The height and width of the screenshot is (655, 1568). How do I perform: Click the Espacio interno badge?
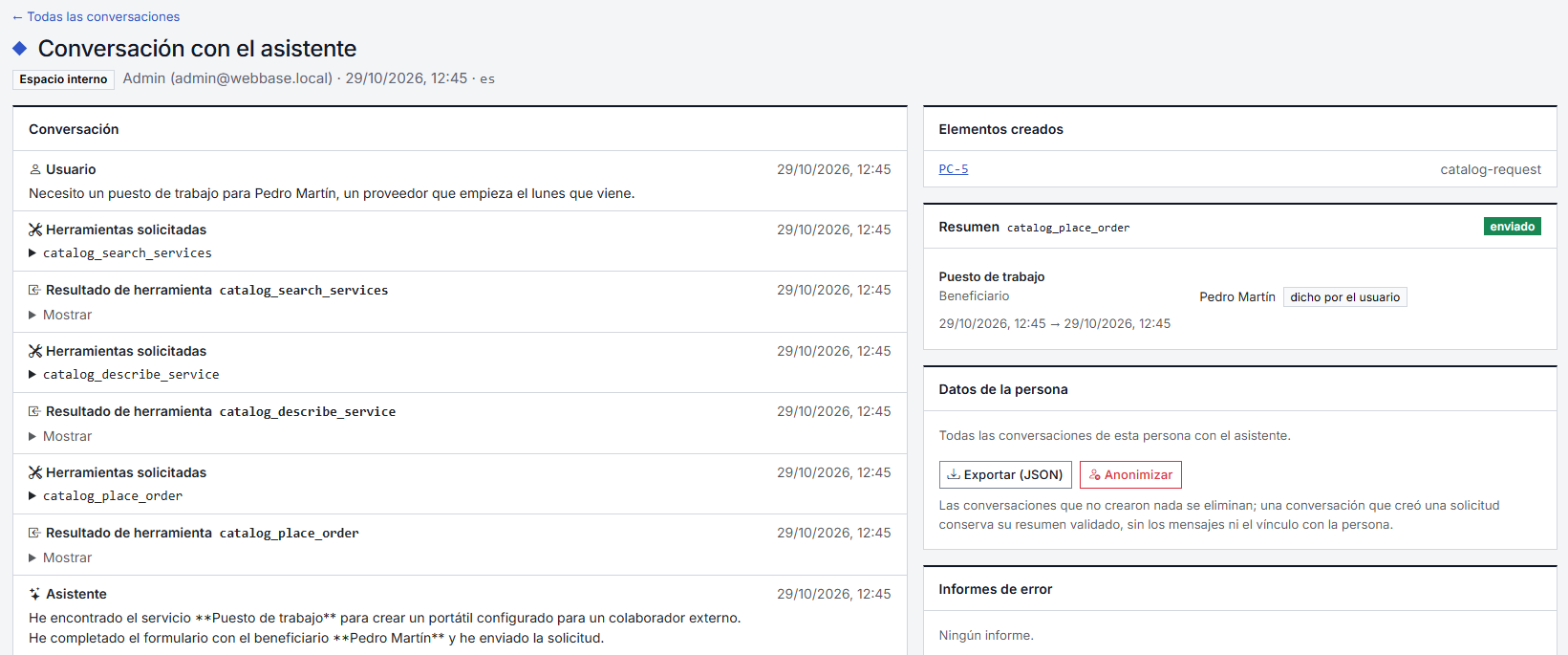tap(63, 79)
